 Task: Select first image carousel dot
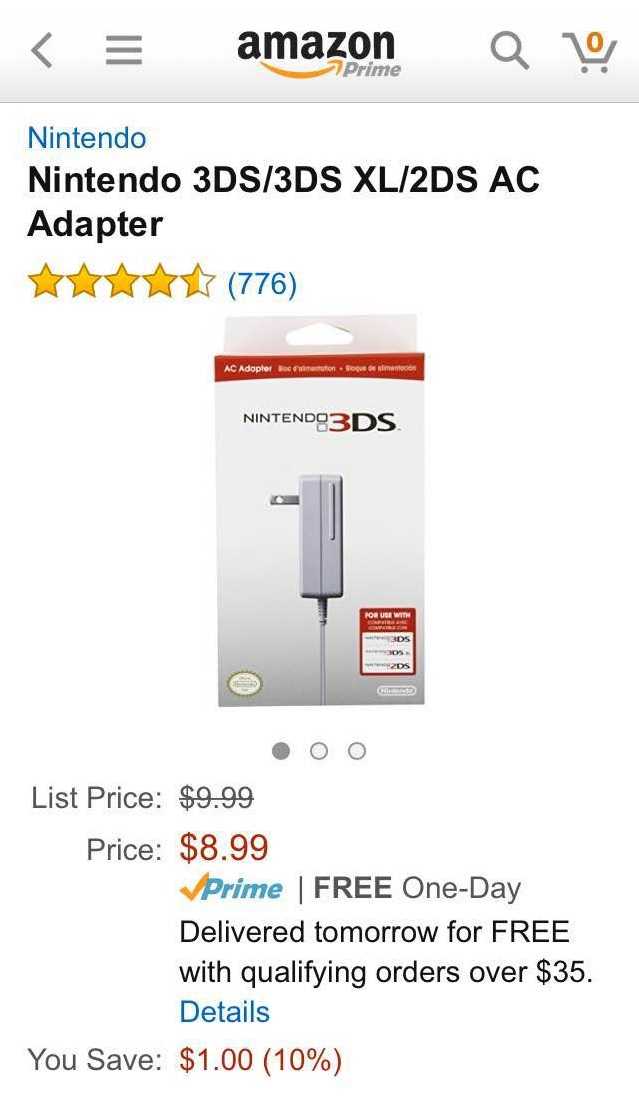(x=281, y=751)
